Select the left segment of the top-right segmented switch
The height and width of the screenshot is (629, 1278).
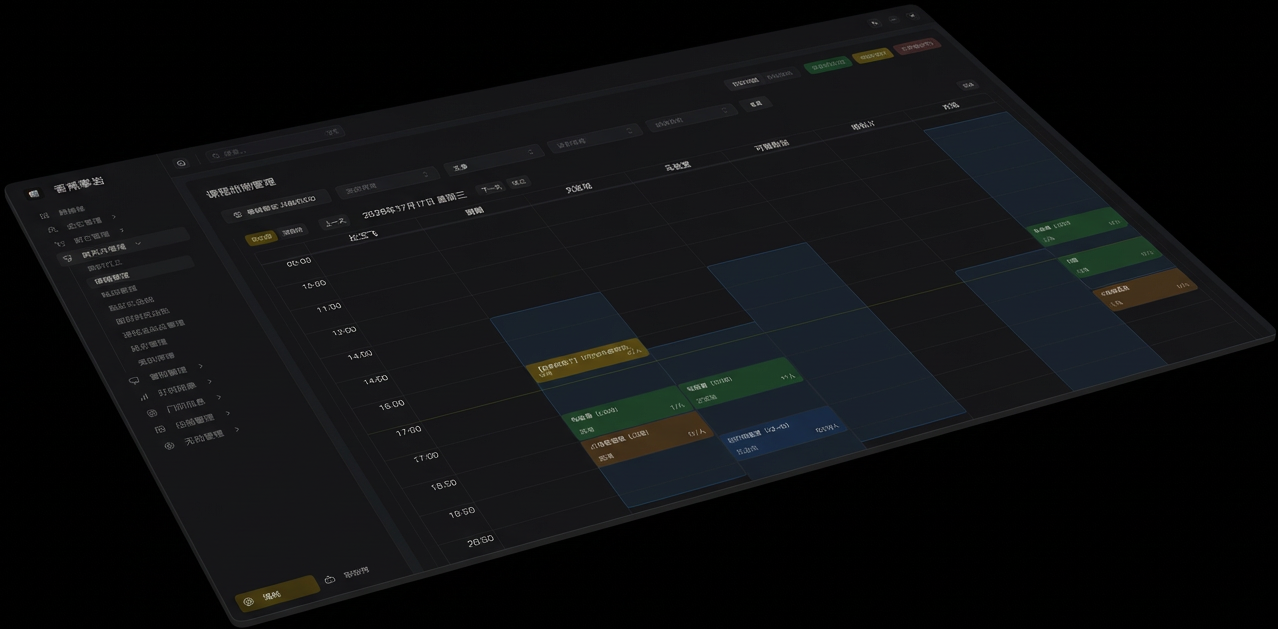click(744, 81)
